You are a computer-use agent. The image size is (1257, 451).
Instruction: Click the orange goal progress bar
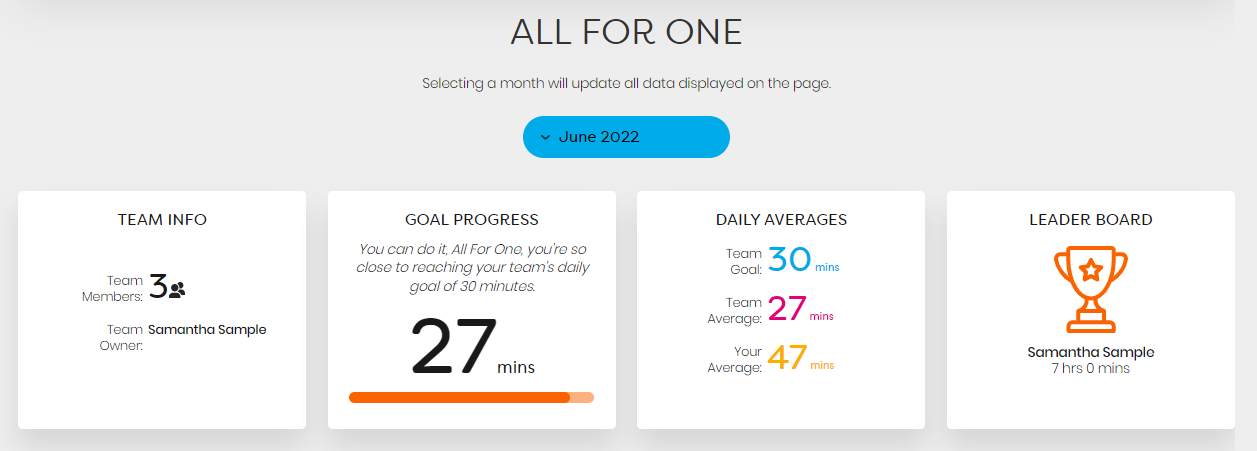pyautogui.click(x=471, y=397)
